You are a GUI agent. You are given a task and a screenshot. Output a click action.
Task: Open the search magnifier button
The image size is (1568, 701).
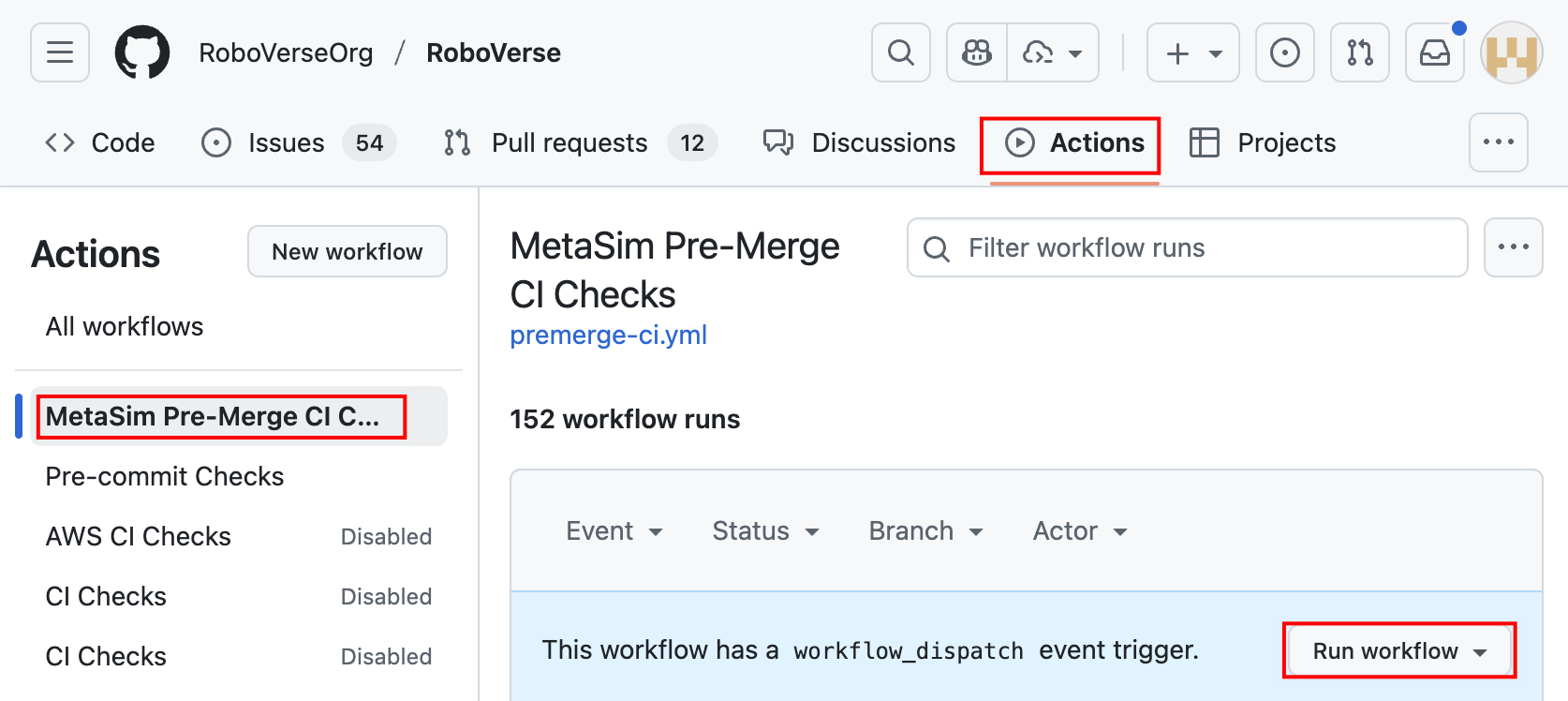click(x=900, y=52)
